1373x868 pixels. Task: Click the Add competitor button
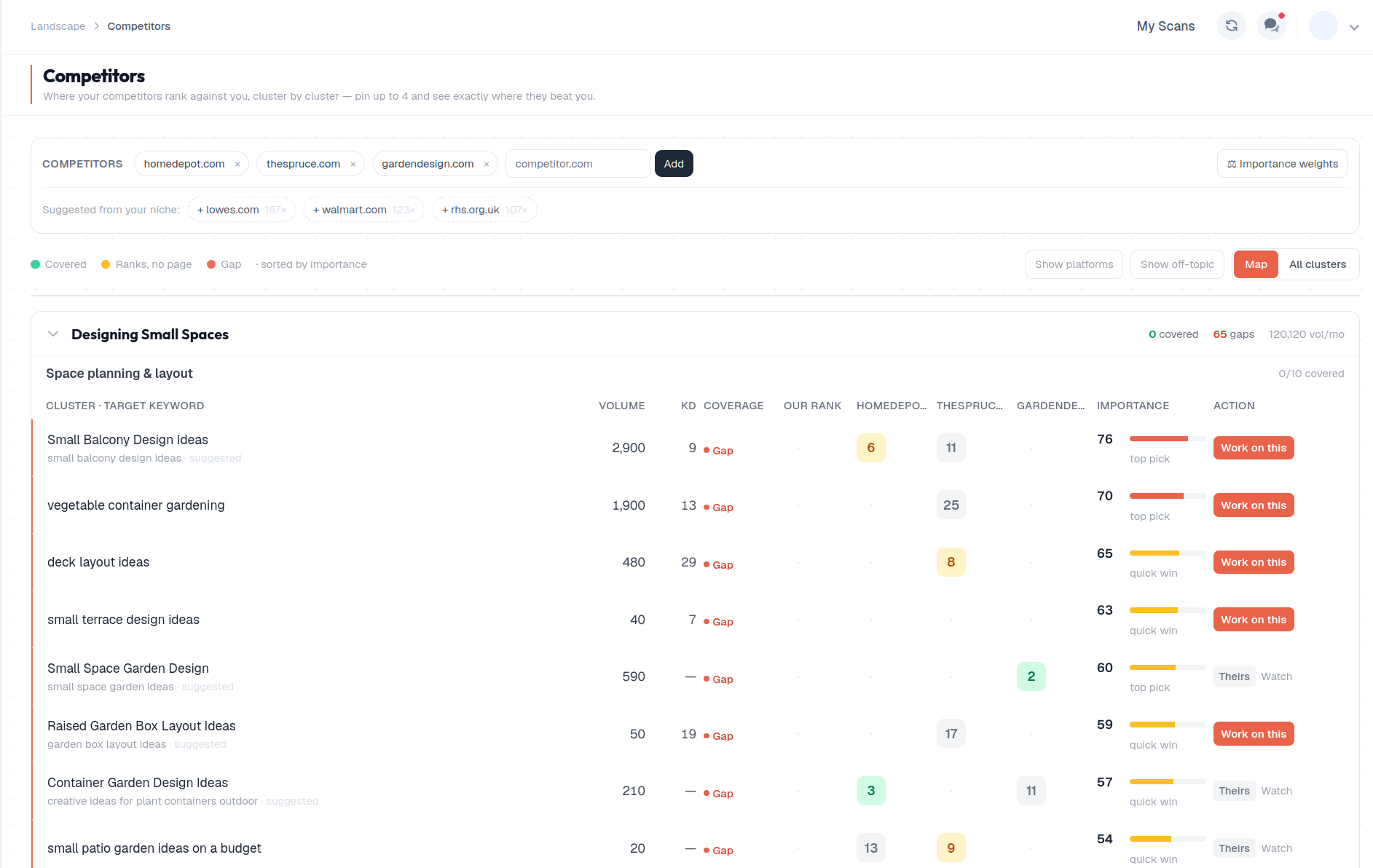(x=674, y=164)
